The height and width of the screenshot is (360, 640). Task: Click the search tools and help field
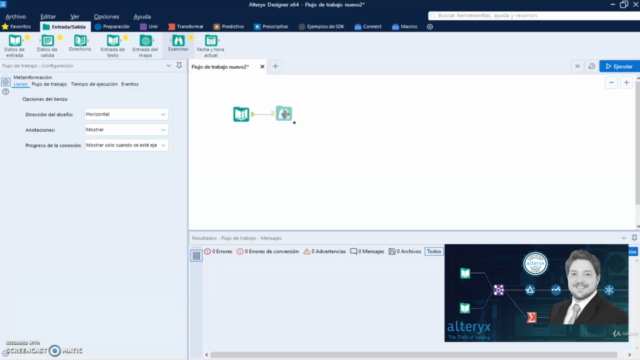coord(534,16)
